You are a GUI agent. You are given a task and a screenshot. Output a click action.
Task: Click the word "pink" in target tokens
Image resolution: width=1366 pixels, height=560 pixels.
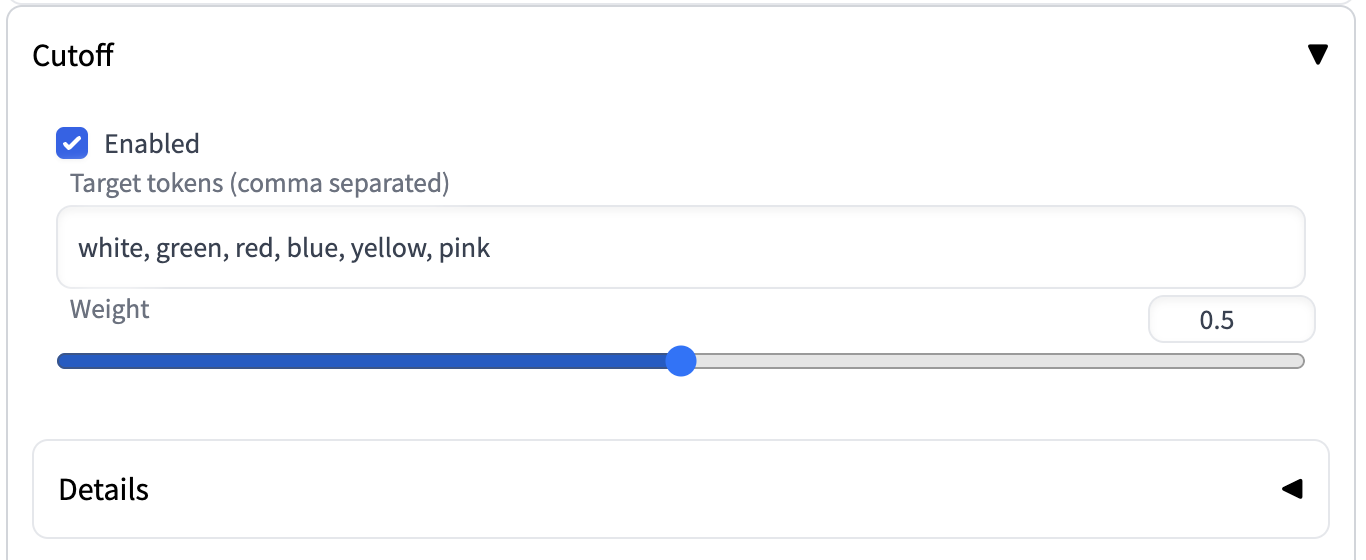point(464,247)
